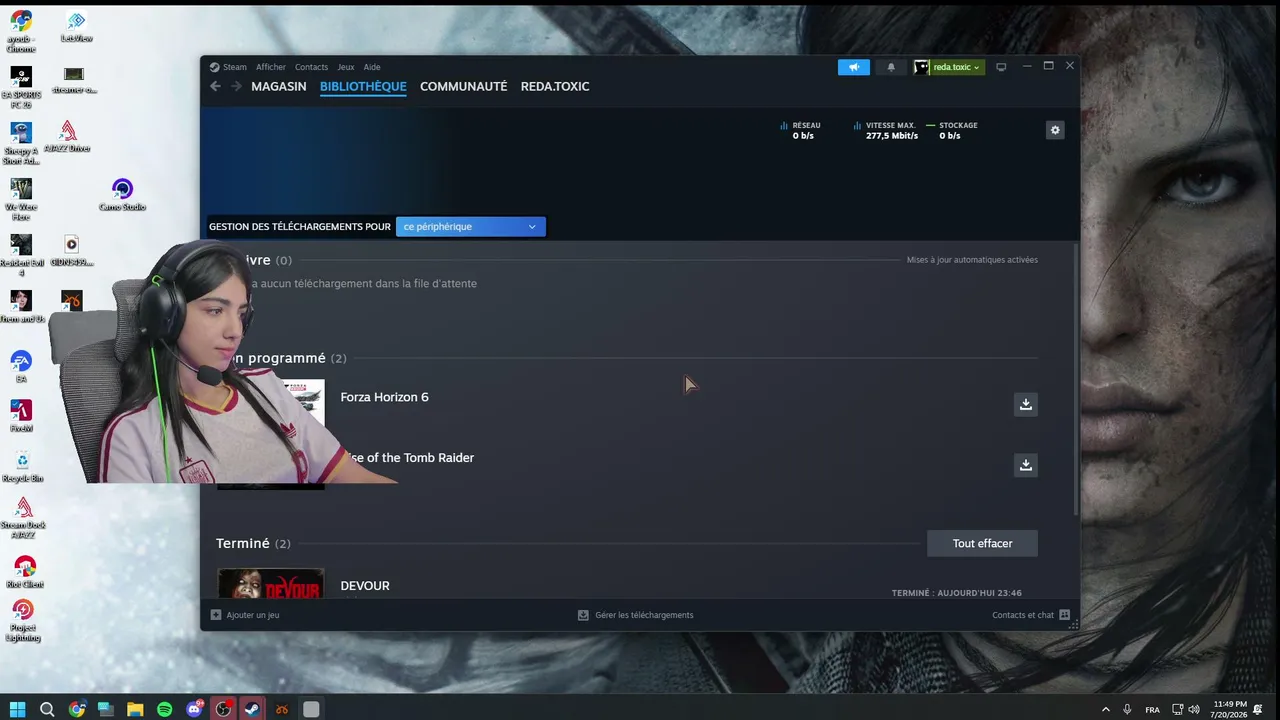The width and height of the screenshot is (1280, 720).
Task: Click the Tout effacer button
Action: (x=982, y=543)
